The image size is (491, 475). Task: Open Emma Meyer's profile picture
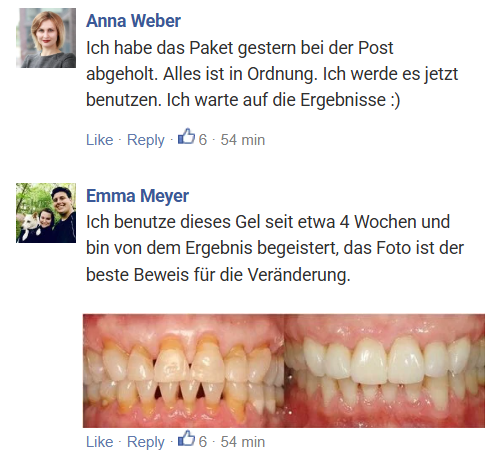pos(46,213)
